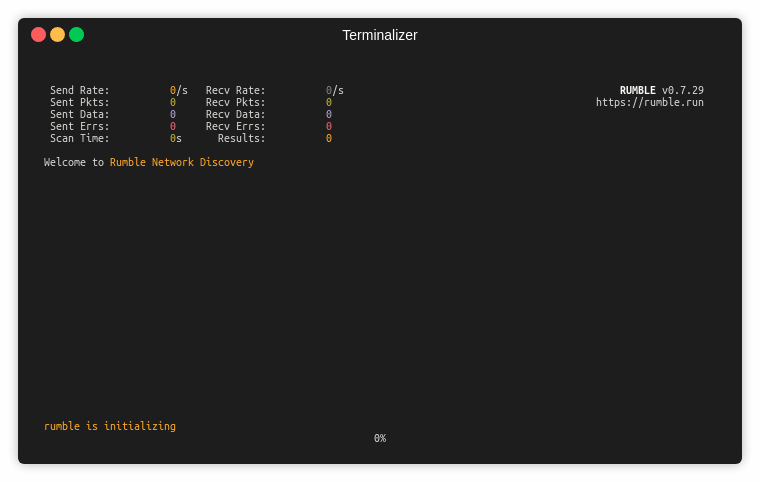
Task: Click the Recv Errs label
Action: tap(236, 126)
